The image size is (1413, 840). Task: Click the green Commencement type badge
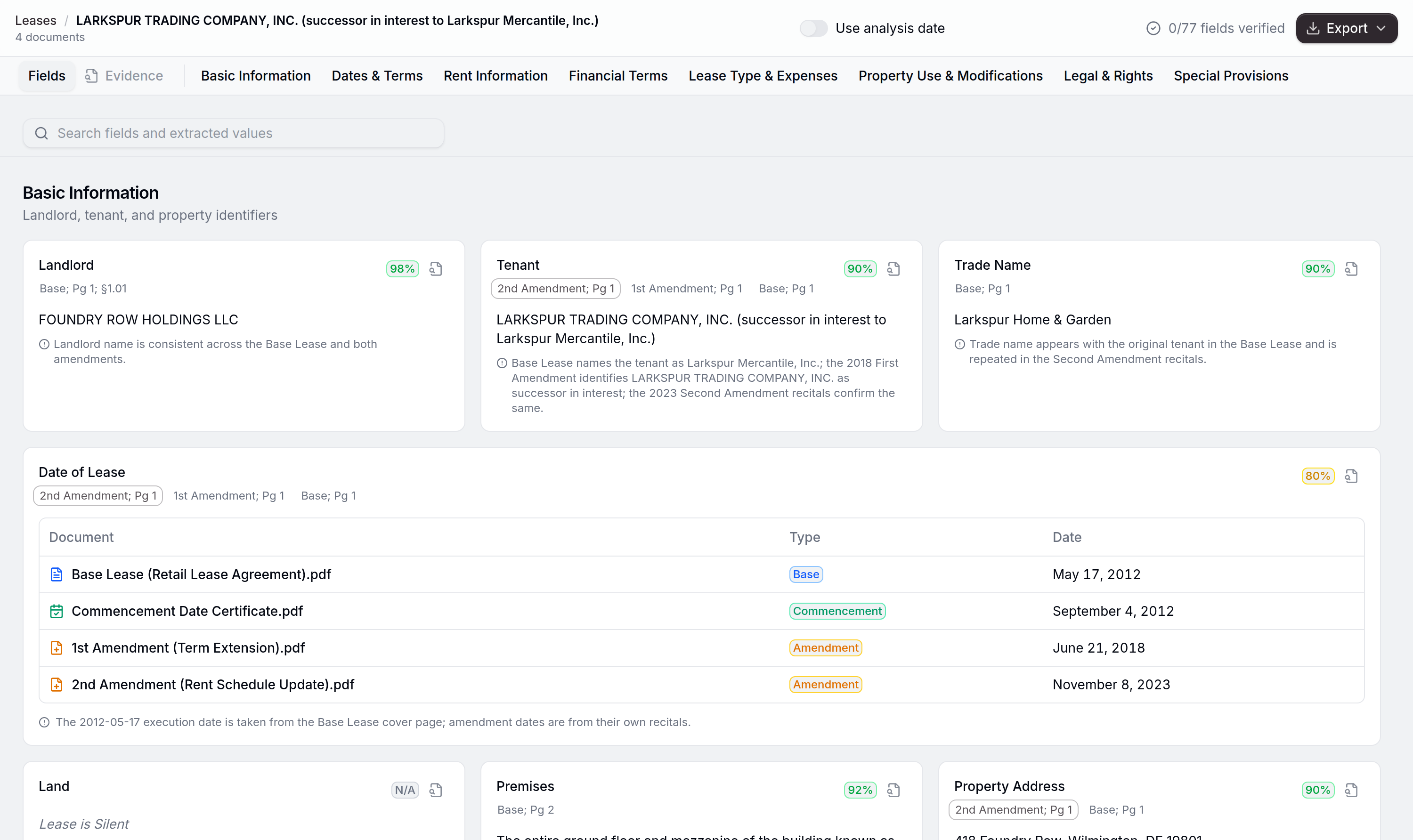coord(837,611)
